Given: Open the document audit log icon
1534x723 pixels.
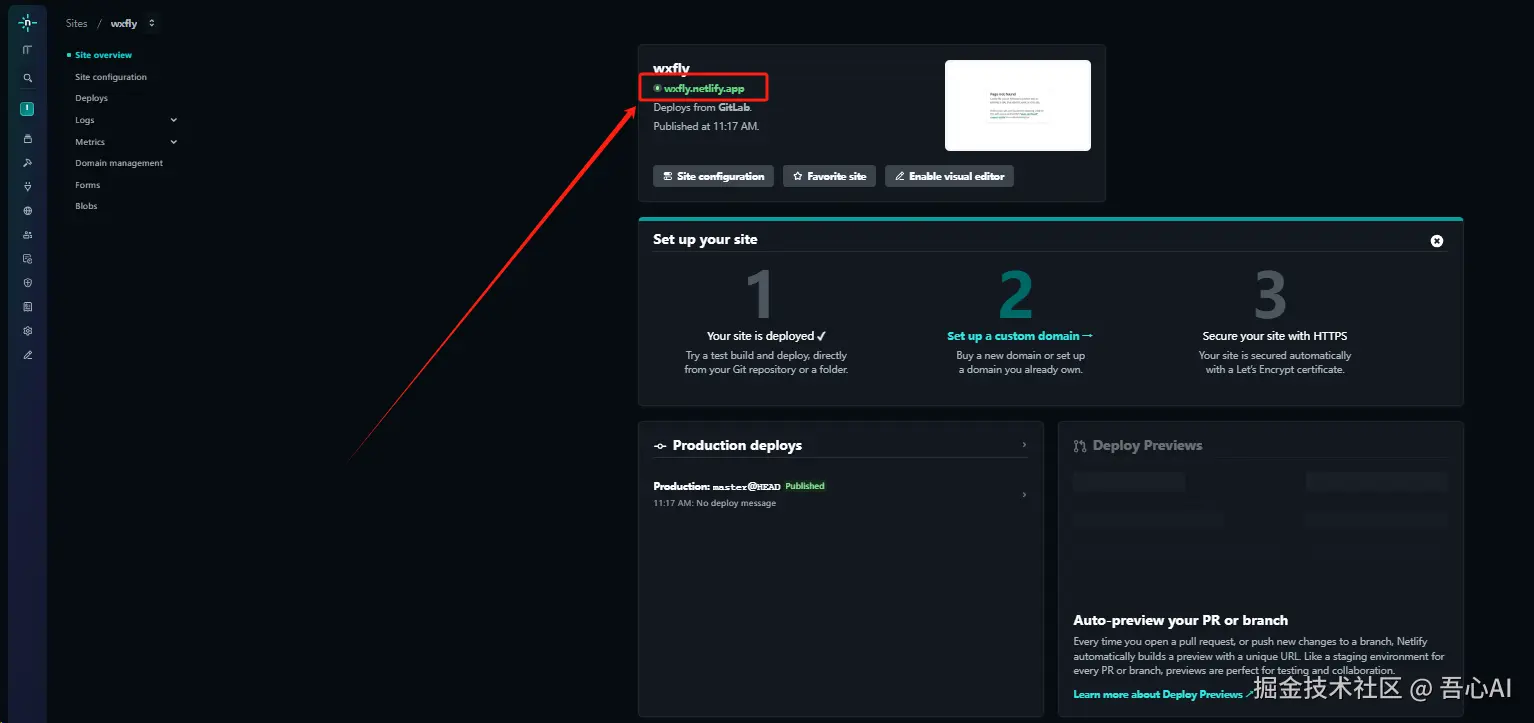Looking at the screenshot, I should 28,259.
